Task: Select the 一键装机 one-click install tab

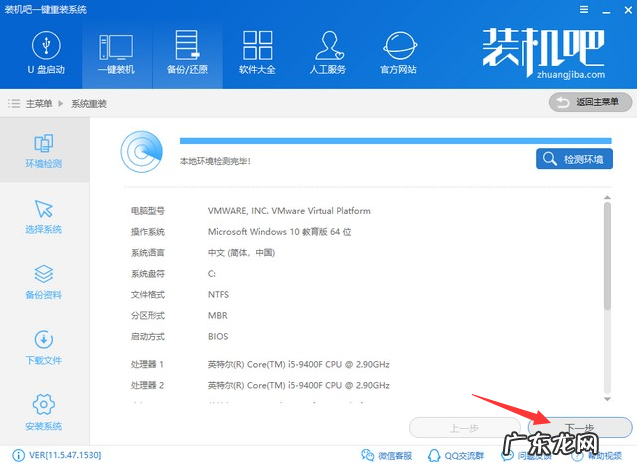Action: pos(117,54)
